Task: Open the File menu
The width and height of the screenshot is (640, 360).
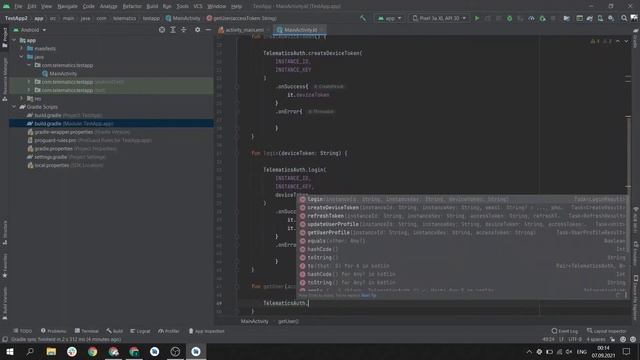Action: pyautogui.click(x=18, y=6)
